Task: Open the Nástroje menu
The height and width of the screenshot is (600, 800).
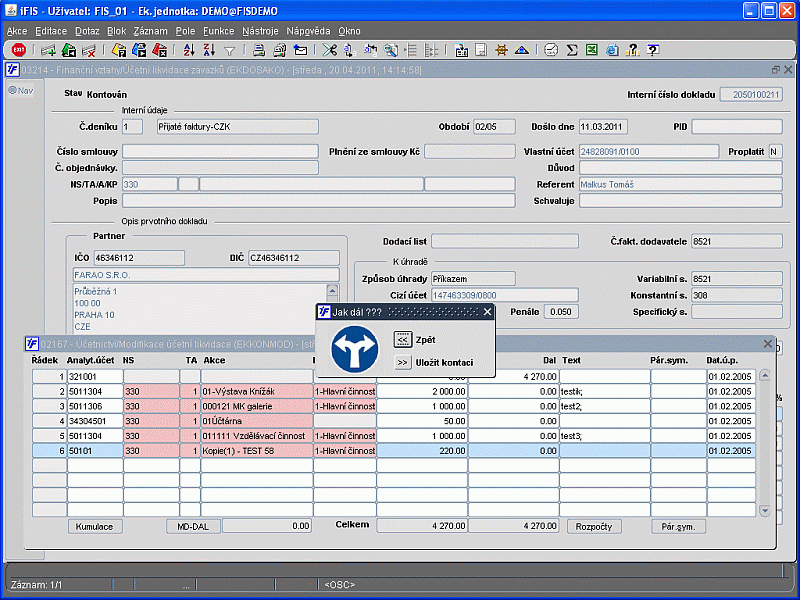Action: 260,31
